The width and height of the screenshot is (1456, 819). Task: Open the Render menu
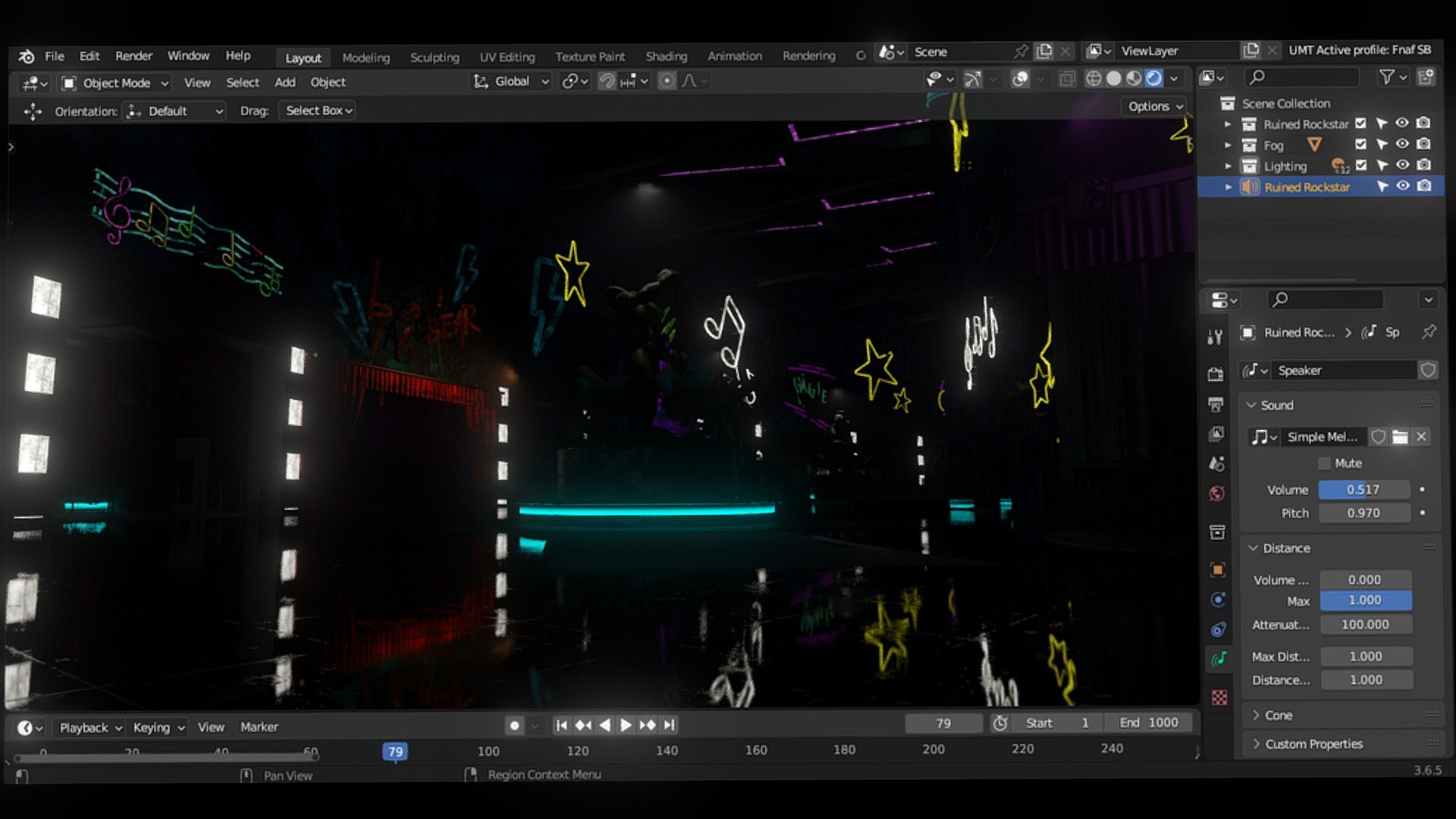133,56
